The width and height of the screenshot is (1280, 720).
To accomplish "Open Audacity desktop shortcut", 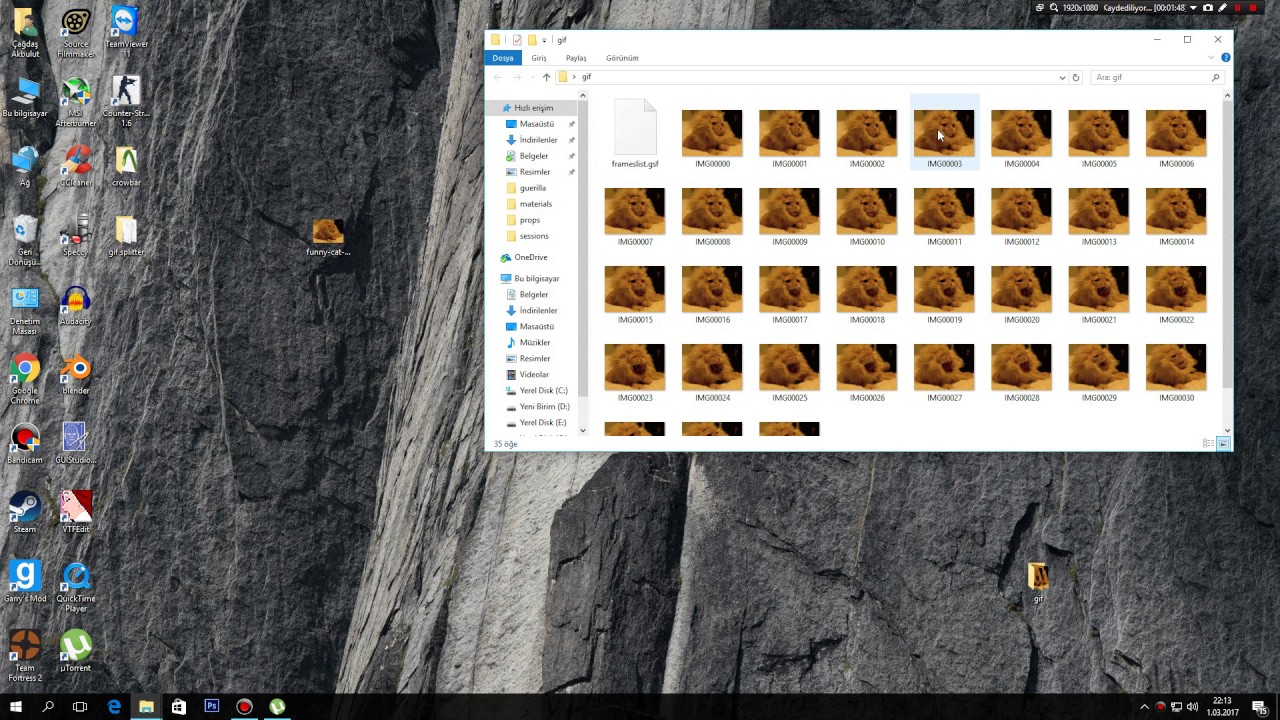I will [x=75, y=306].
